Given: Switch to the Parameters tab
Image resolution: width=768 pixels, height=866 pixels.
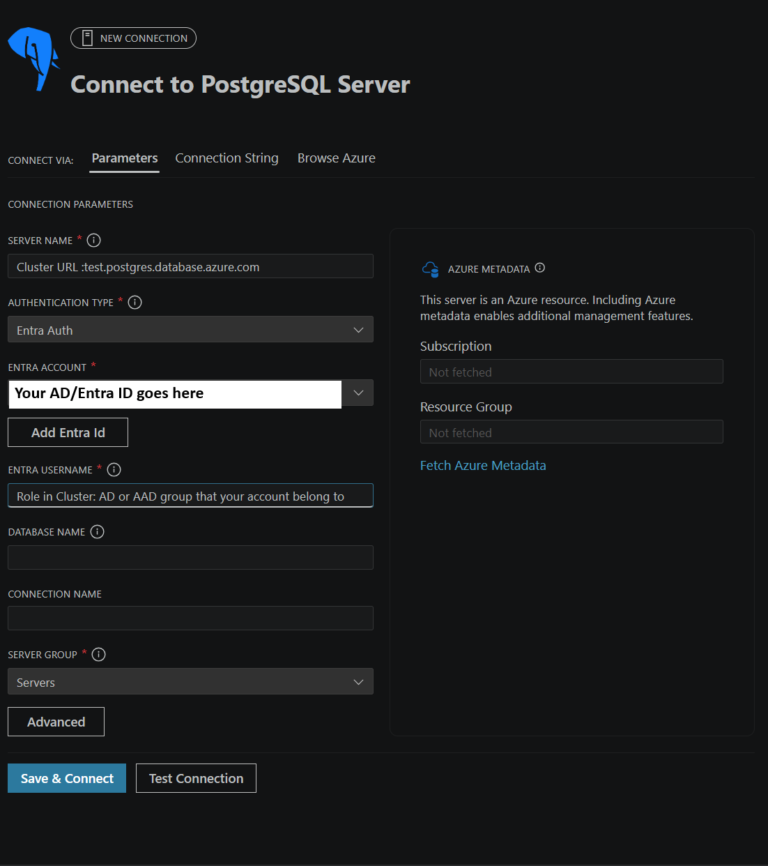Looking at the screenshot, I should tap(124, 158).
